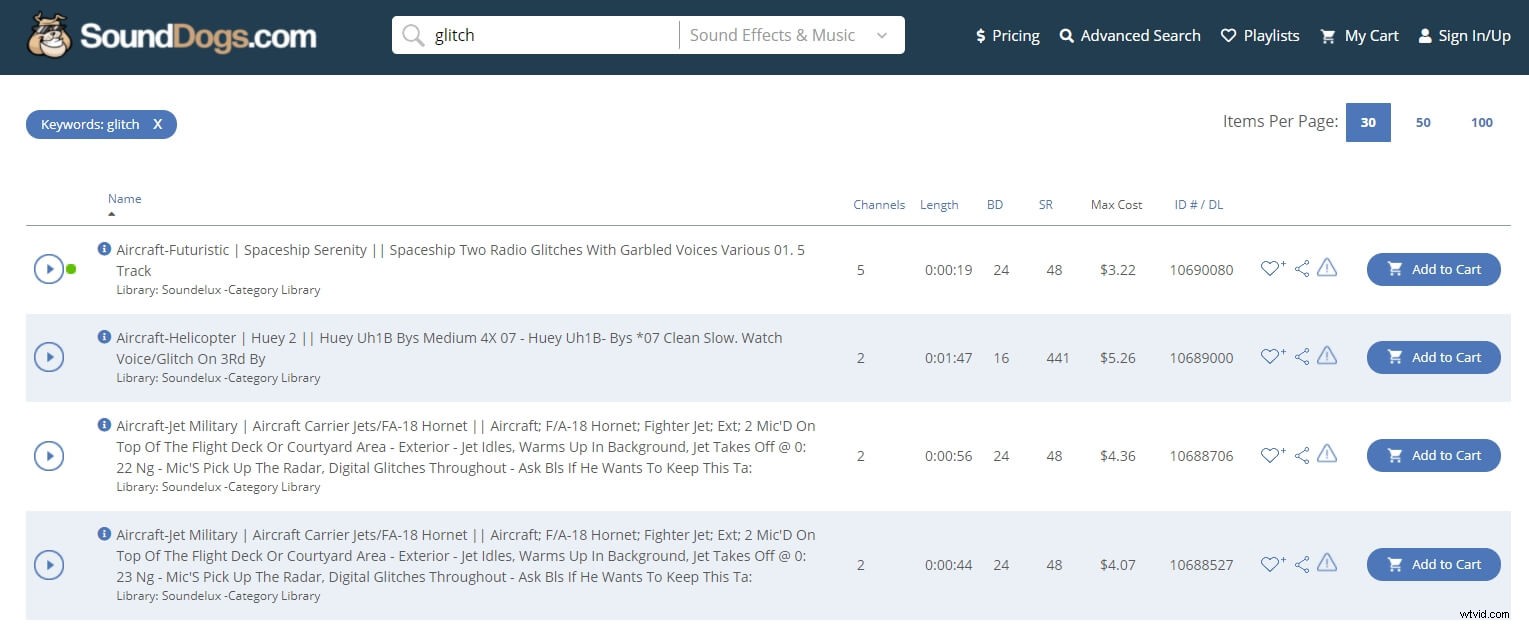
Task: Open info tooltip for the Huey 2 sound
Action: (x=105, y=337)
